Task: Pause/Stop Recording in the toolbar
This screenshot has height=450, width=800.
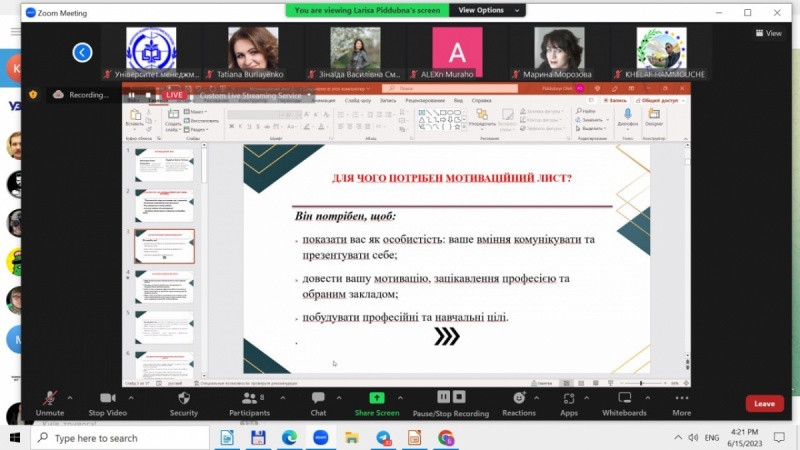Action: [450, 401]
